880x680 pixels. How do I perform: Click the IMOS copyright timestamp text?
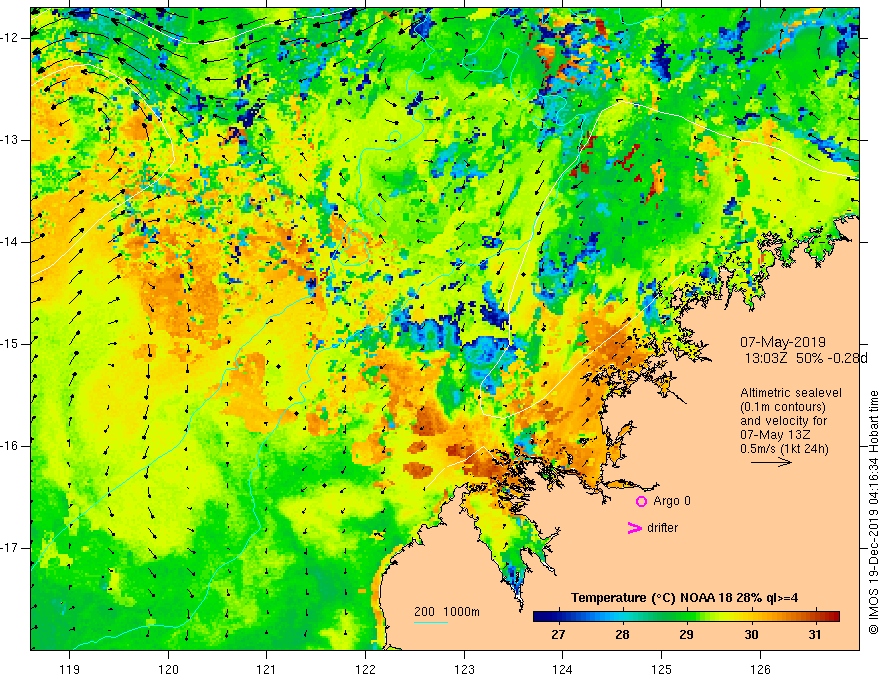click(873, 513)
